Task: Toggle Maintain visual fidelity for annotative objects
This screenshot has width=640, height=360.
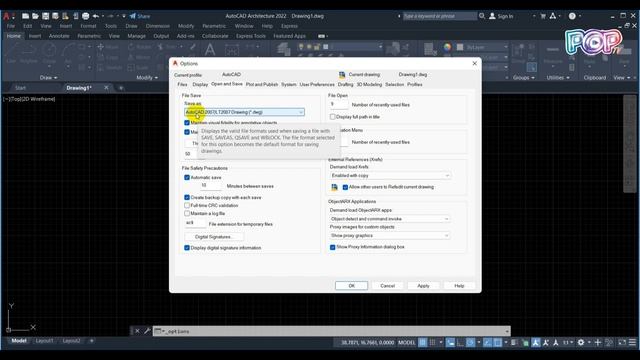Action: 187,123
